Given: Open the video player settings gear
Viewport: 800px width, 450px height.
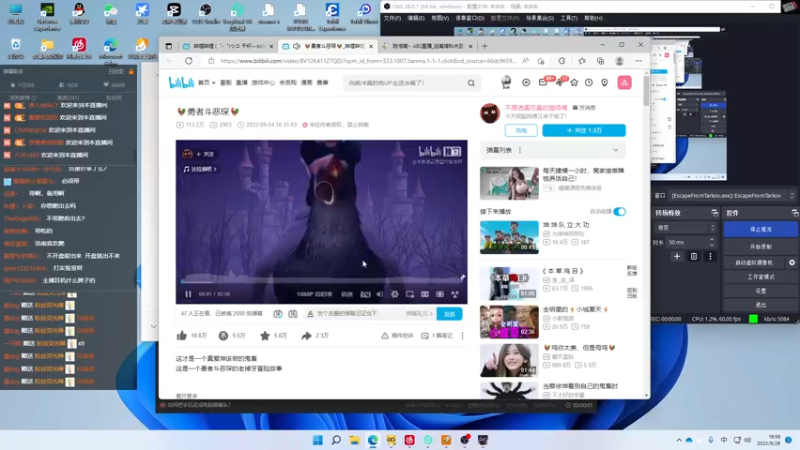Looking at the screenshot, I should point(394,294).
